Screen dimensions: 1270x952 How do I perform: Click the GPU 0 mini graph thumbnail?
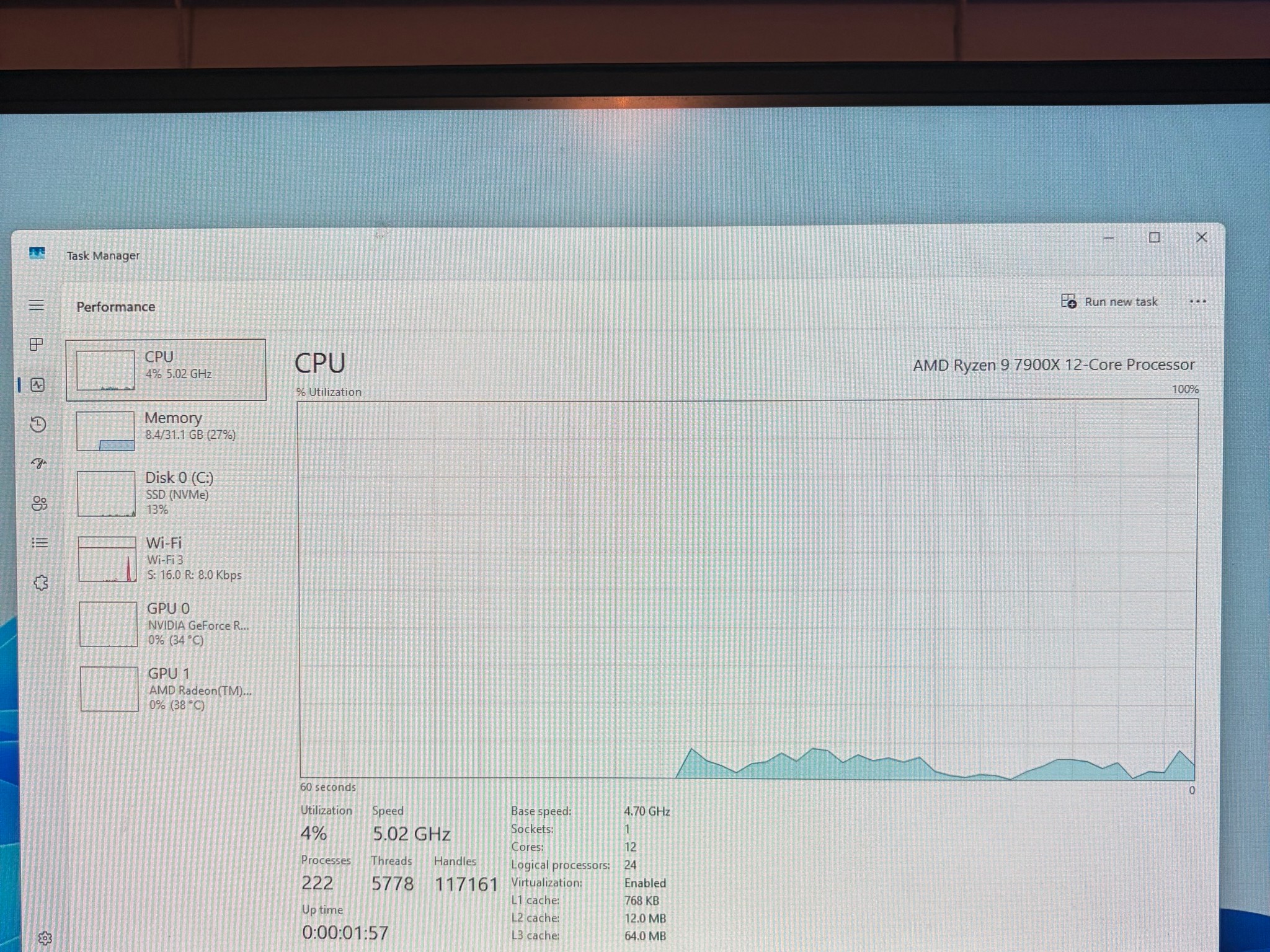click(109, 624)
